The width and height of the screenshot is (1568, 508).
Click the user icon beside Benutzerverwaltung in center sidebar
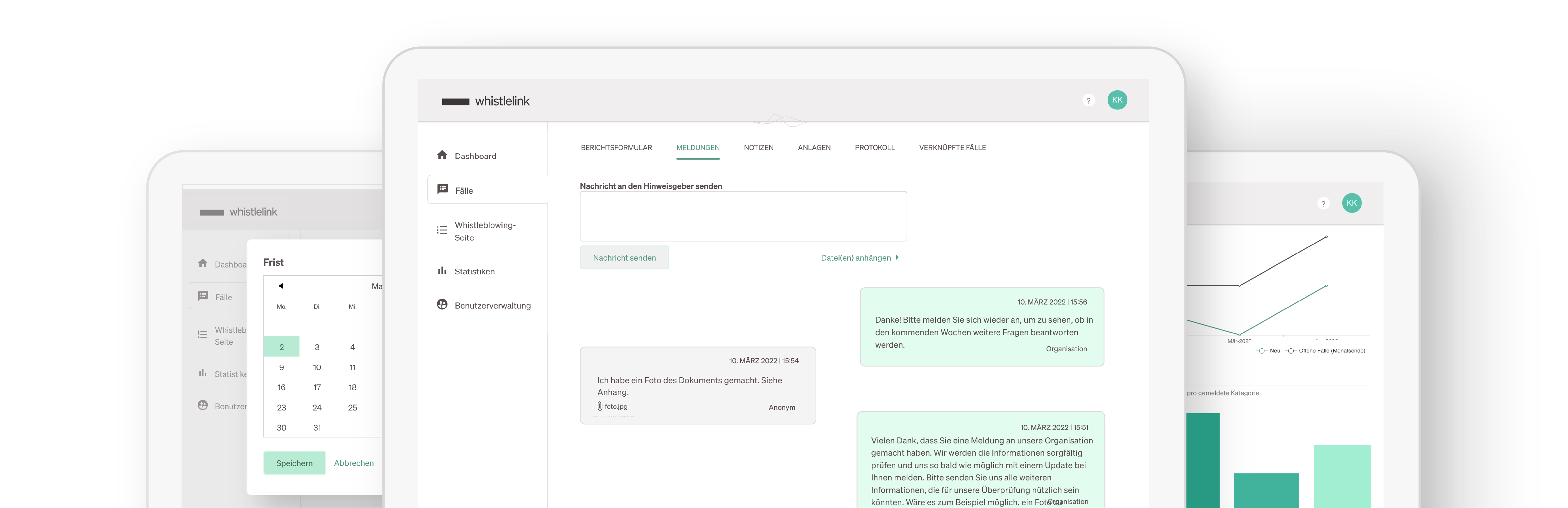click(x=442, y=304)
